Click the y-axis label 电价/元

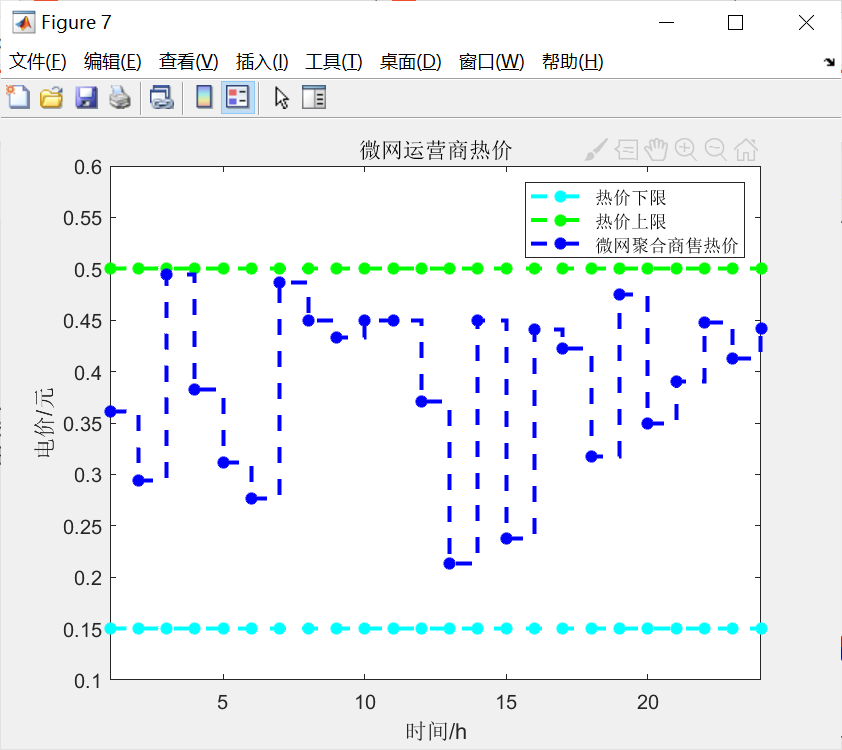pyautogui.click(x=44, y=423)
